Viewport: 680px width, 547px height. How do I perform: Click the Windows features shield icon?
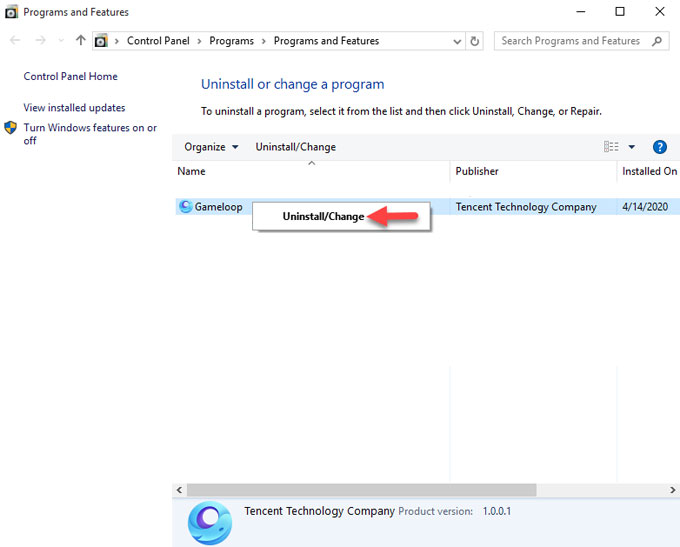click(10, 128)
